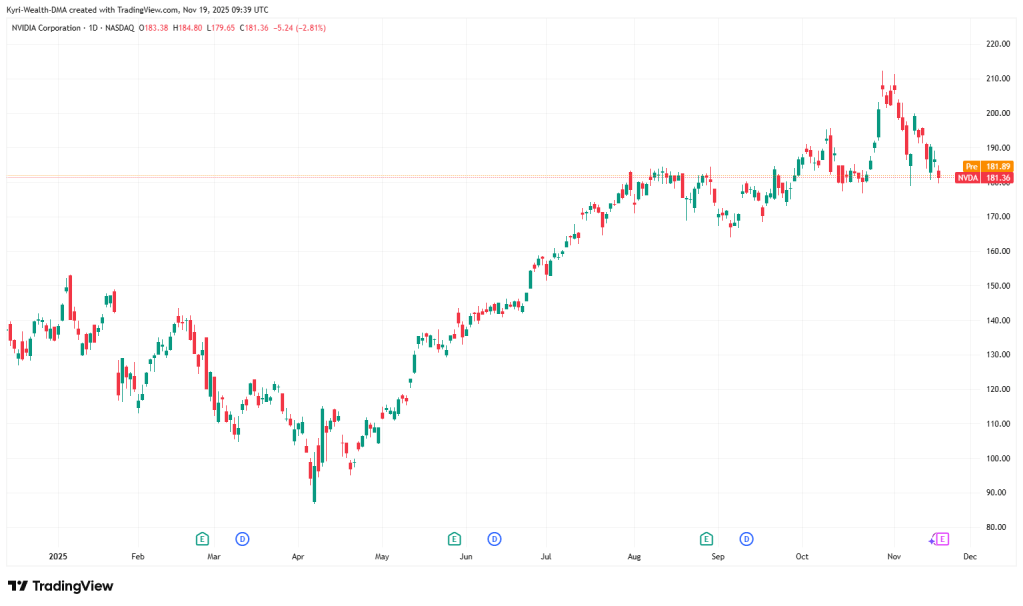Click the earnings marker before Mar
The image size is (1023, 606).
pyautogui.click(x=202, y=539)
